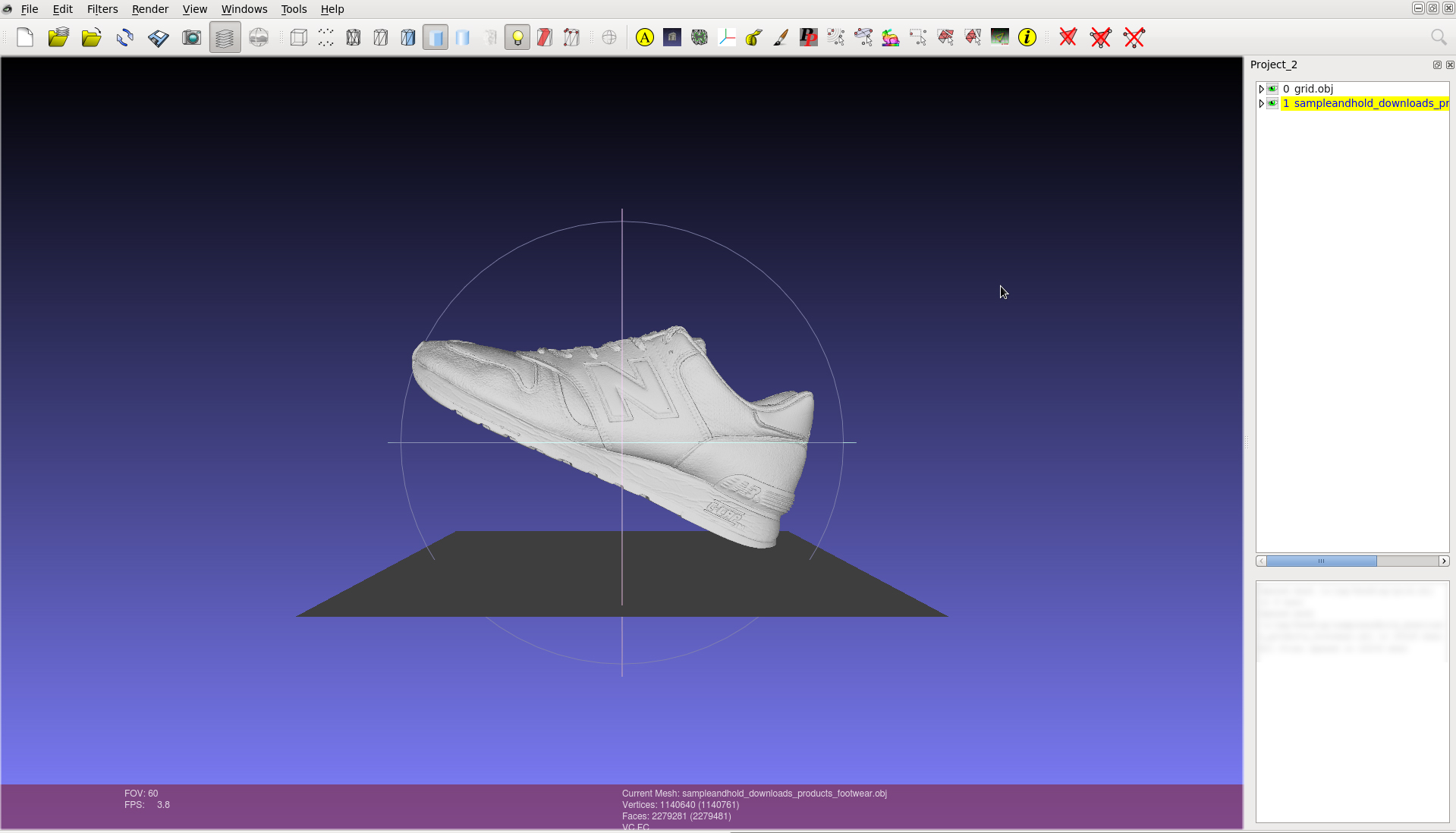The height and width of the screenshot is (833, 1456).
Task: Click the Project_2 panel title
Action: 1274,64
